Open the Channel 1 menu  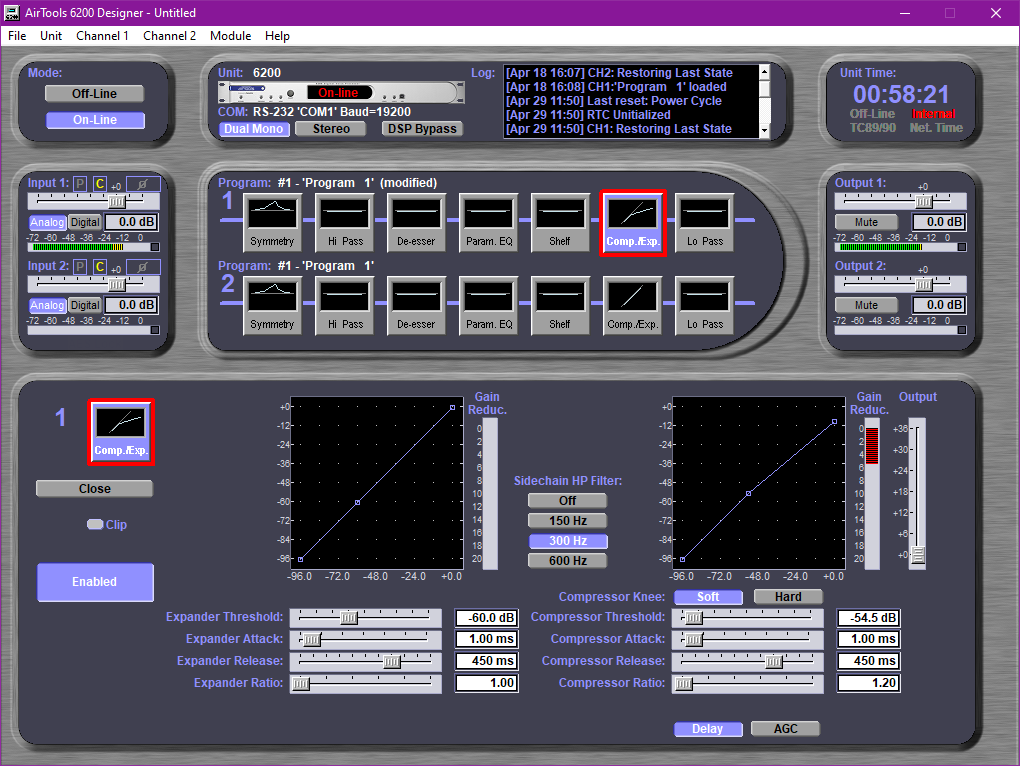102,36
